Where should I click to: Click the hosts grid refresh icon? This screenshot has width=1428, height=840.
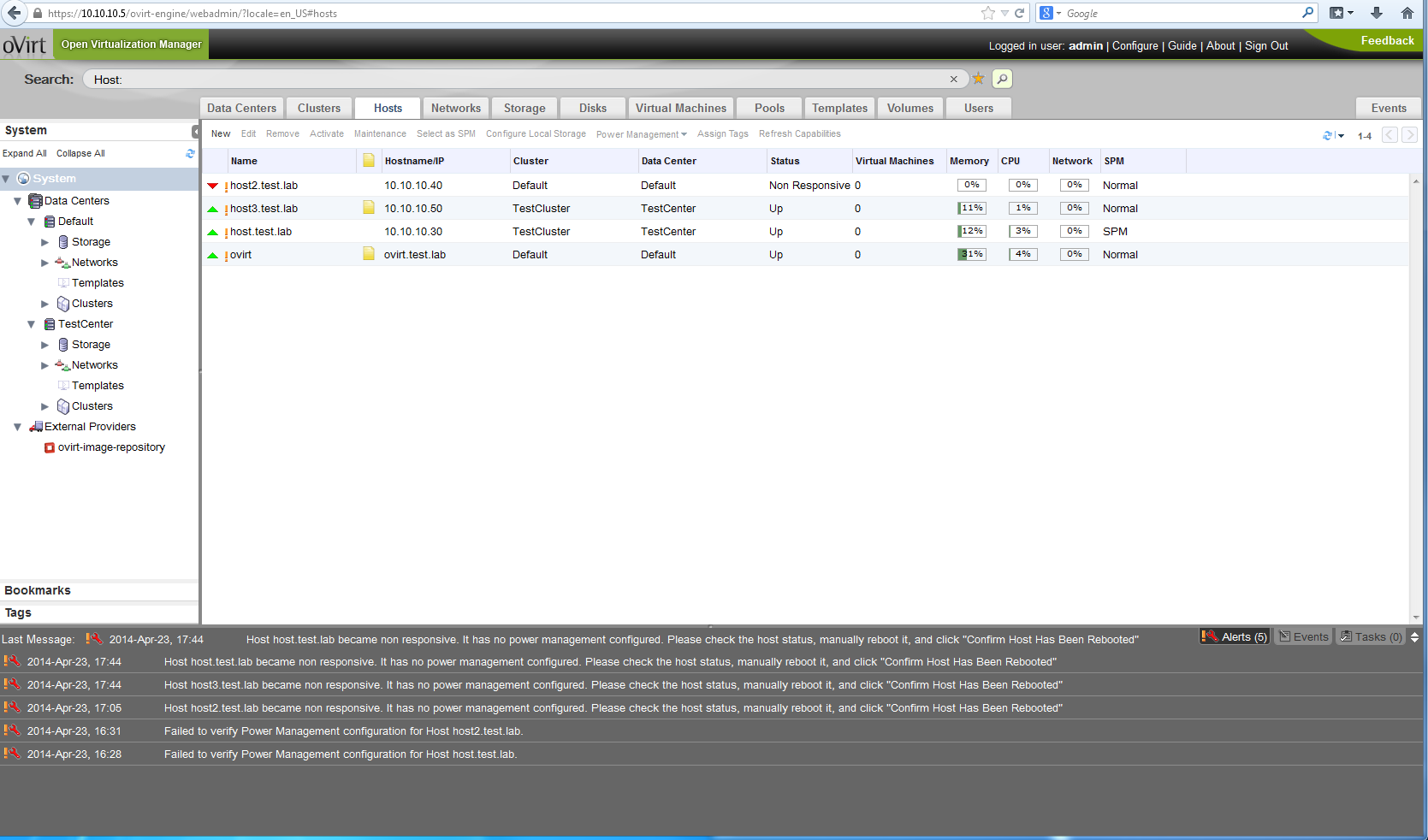(1327, 135)
